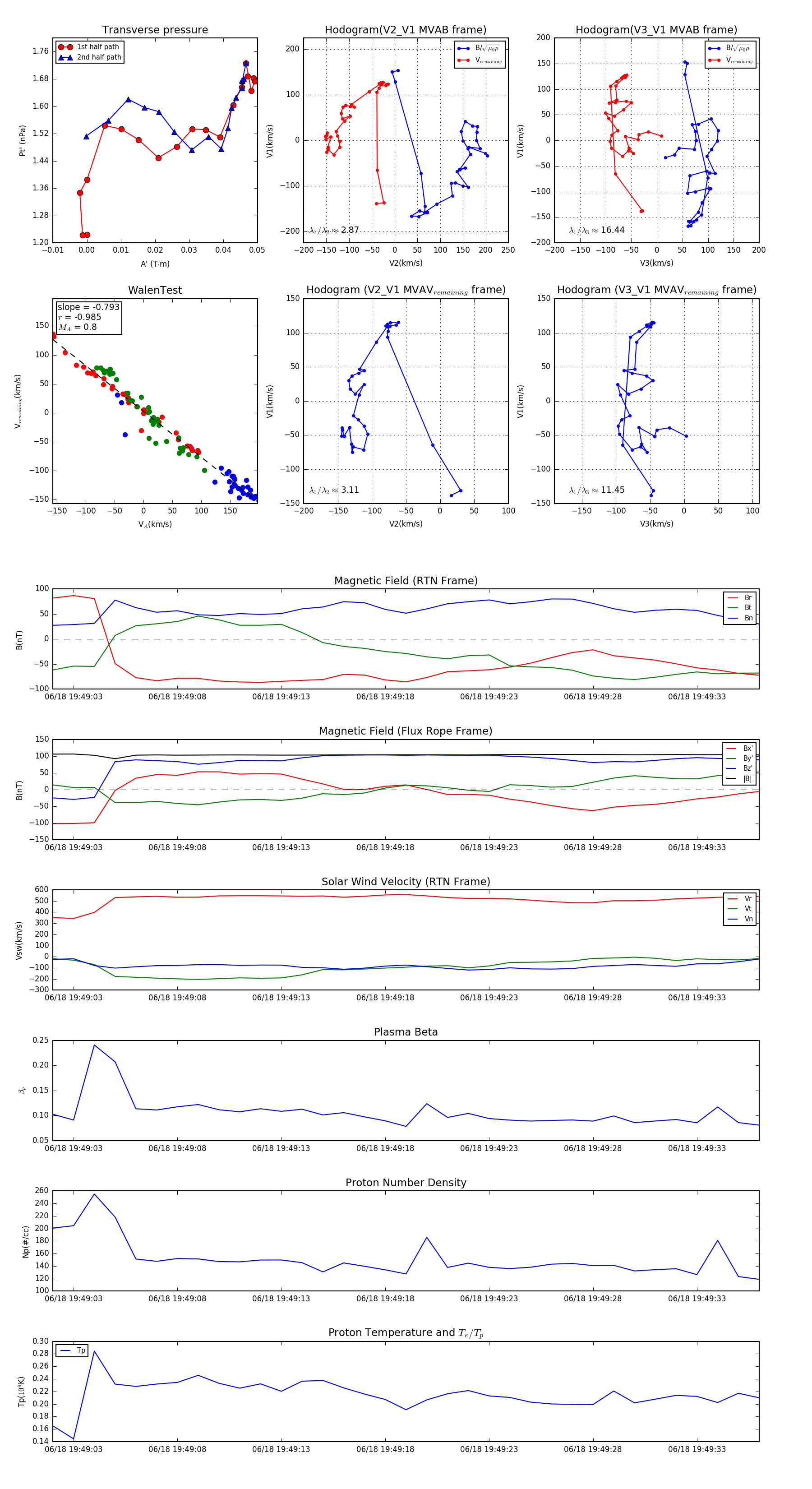The width and height of the screenshot is (812, 1489).
Task: Select "Bx'" legend entry in flux rope plot
Action: 740,748
